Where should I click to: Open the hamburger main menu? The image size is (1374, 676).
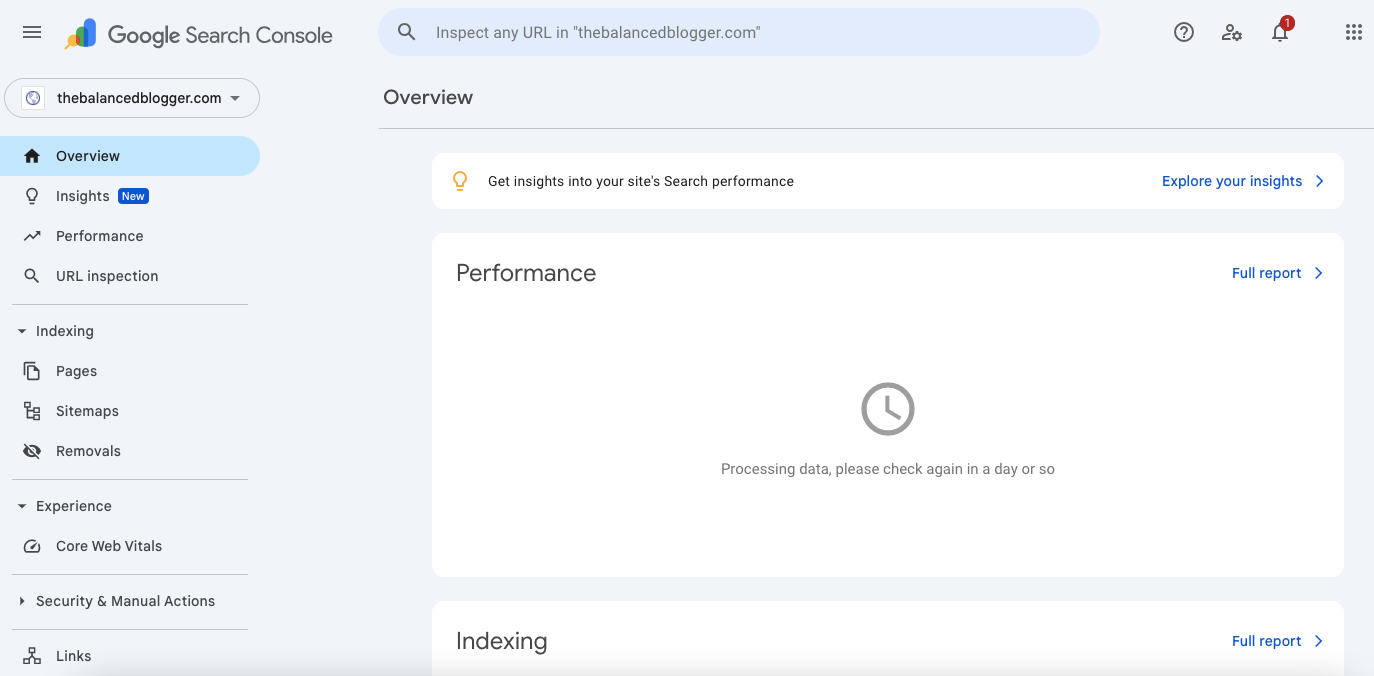(32, 33)
